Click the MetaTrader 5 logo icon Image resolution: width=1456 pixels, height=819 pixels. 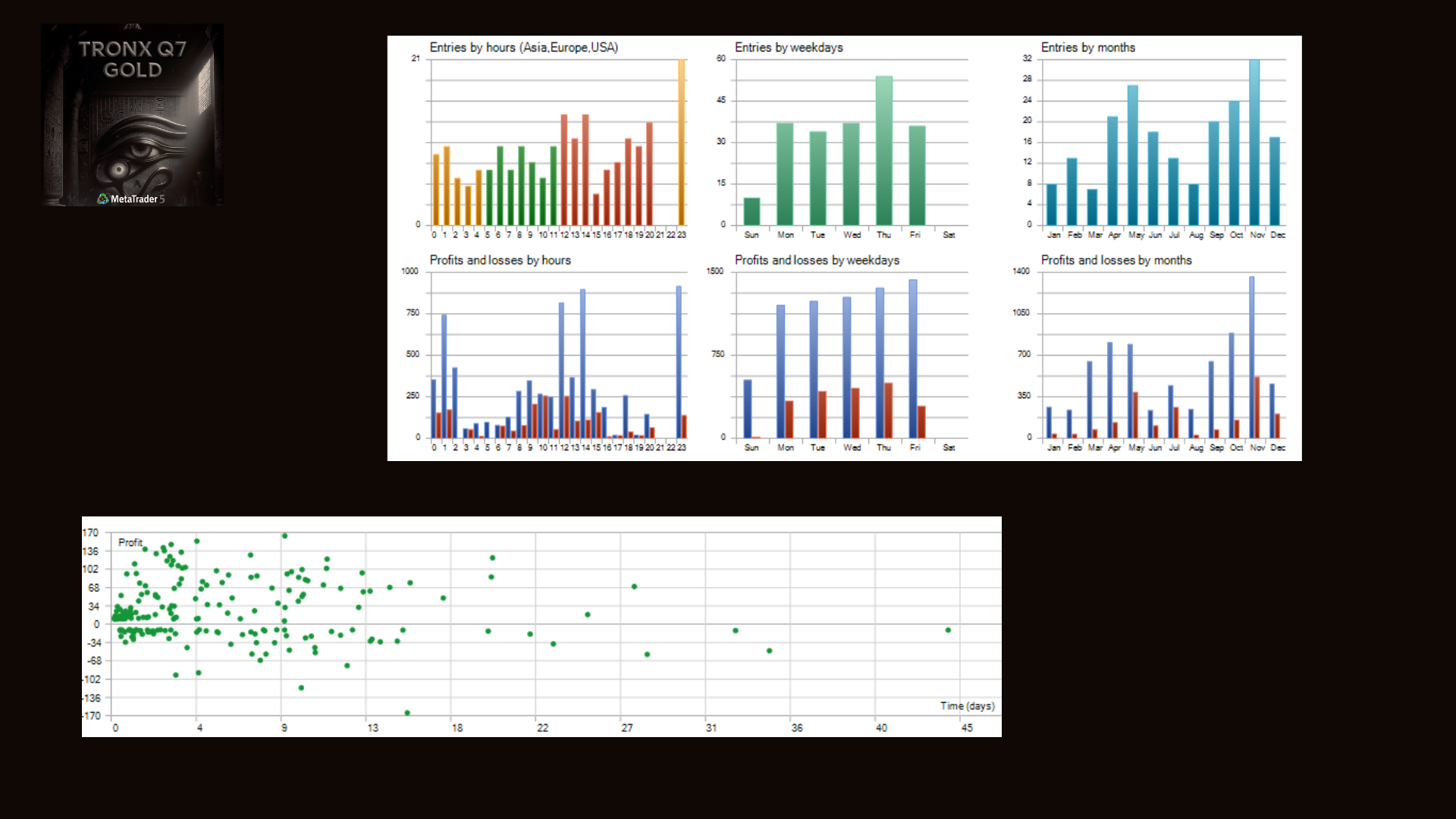(x=103, y=199)
